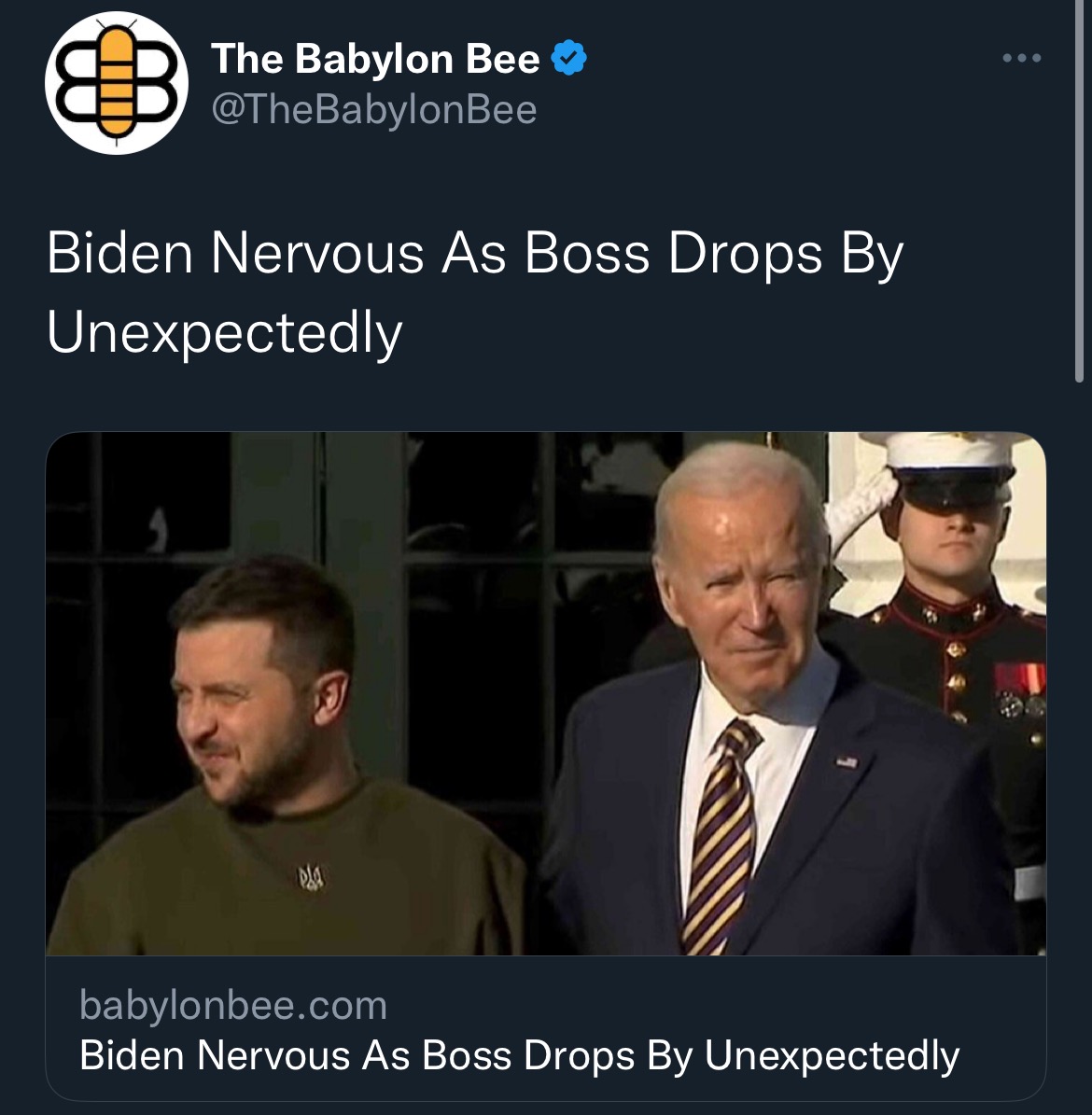Click the tweet headline text

coord(474,292)
